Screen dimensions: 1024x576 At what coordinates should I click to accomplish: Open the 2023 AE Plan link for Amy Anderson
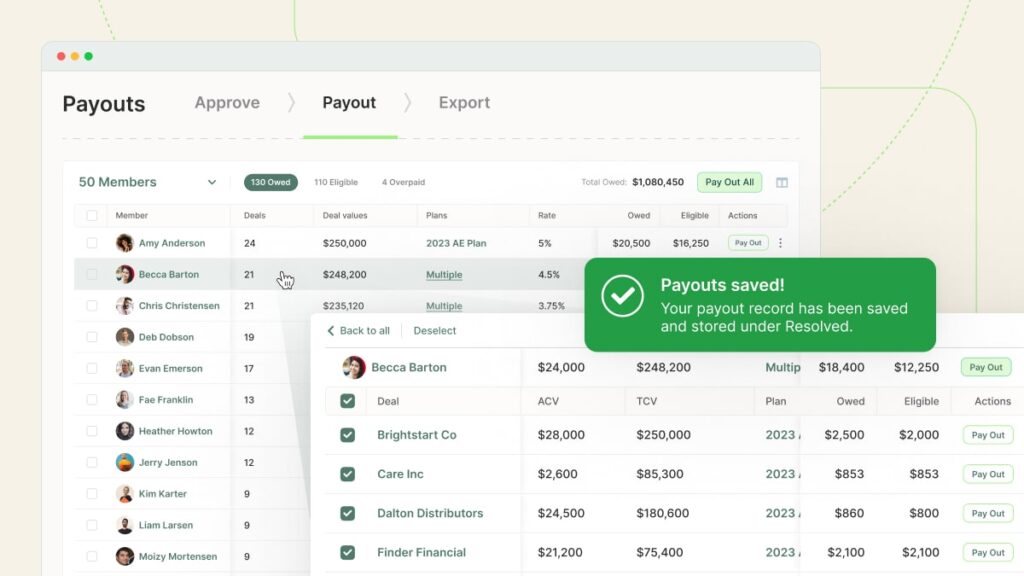pyautogui.click(x=456, y=243)
